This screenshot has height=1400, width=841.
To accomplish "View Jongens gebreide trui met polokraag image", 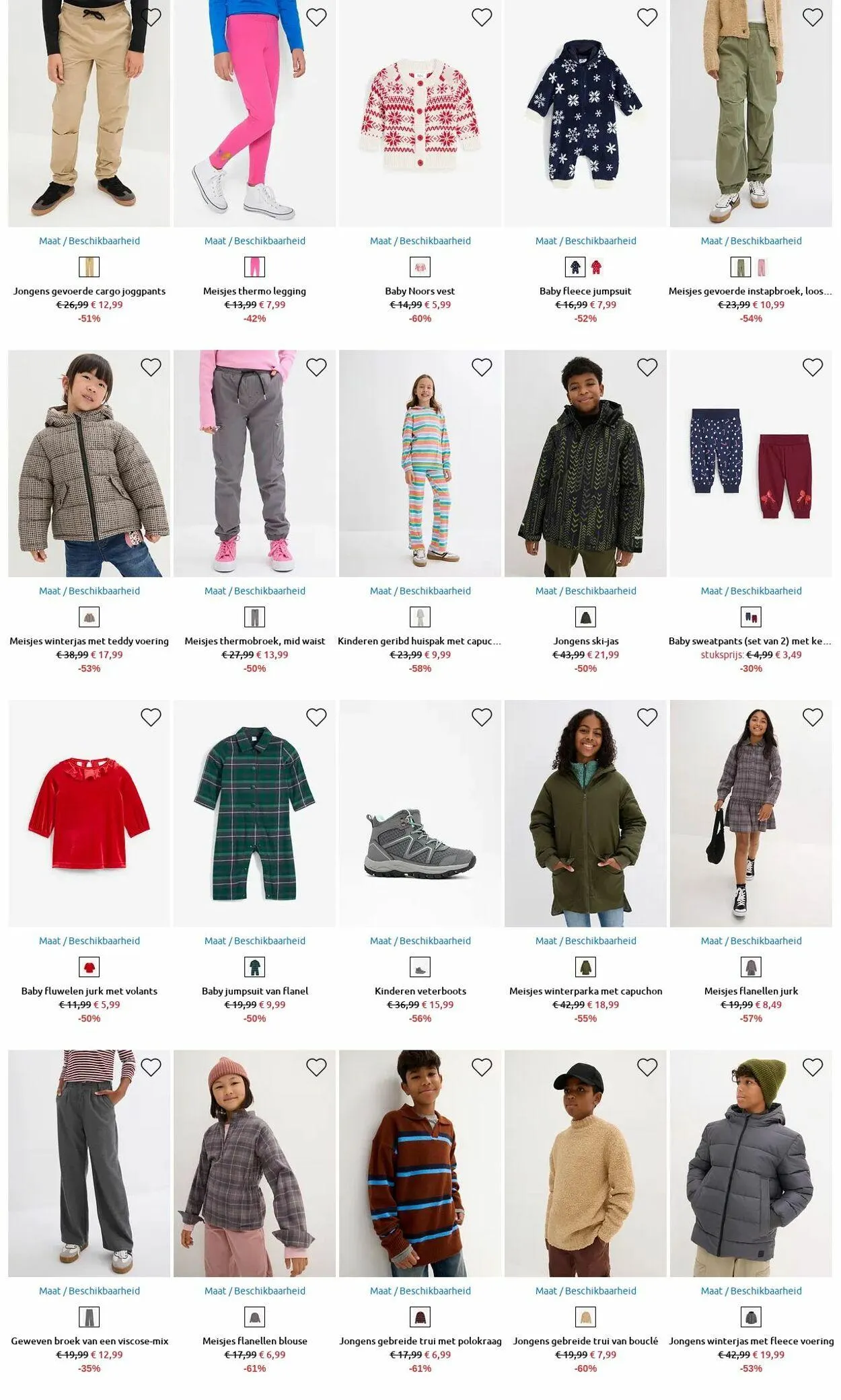I will [x=420, y=1163].
